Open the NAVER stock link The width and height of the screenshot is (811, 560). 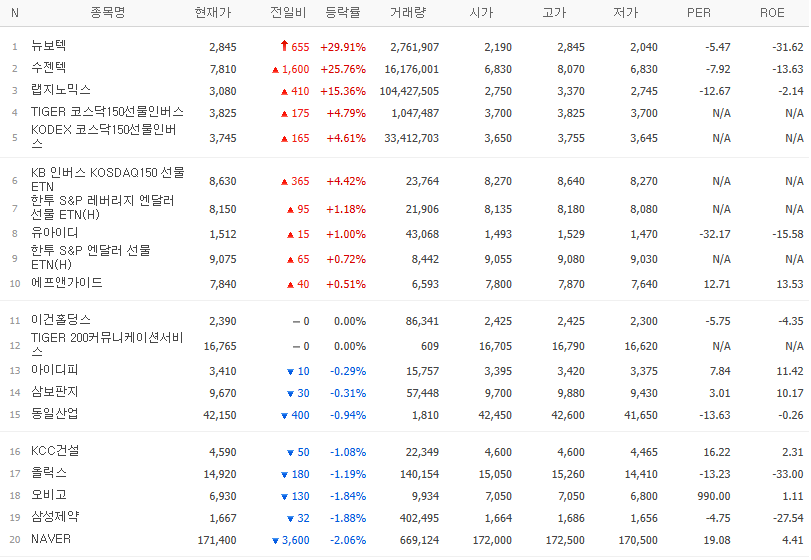tap(51, 539)
